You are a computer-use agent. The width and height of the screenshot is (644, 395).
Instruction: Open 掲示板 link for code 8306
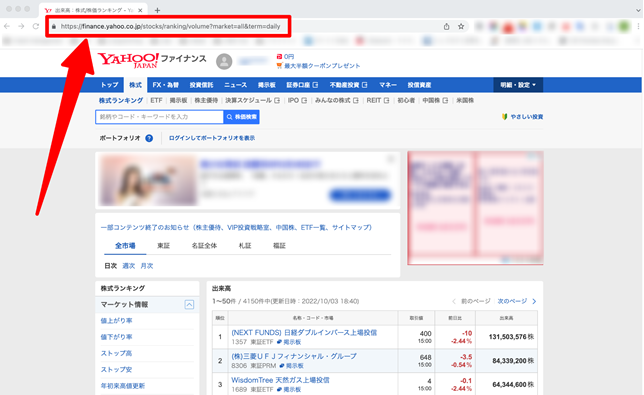(291, 366)
